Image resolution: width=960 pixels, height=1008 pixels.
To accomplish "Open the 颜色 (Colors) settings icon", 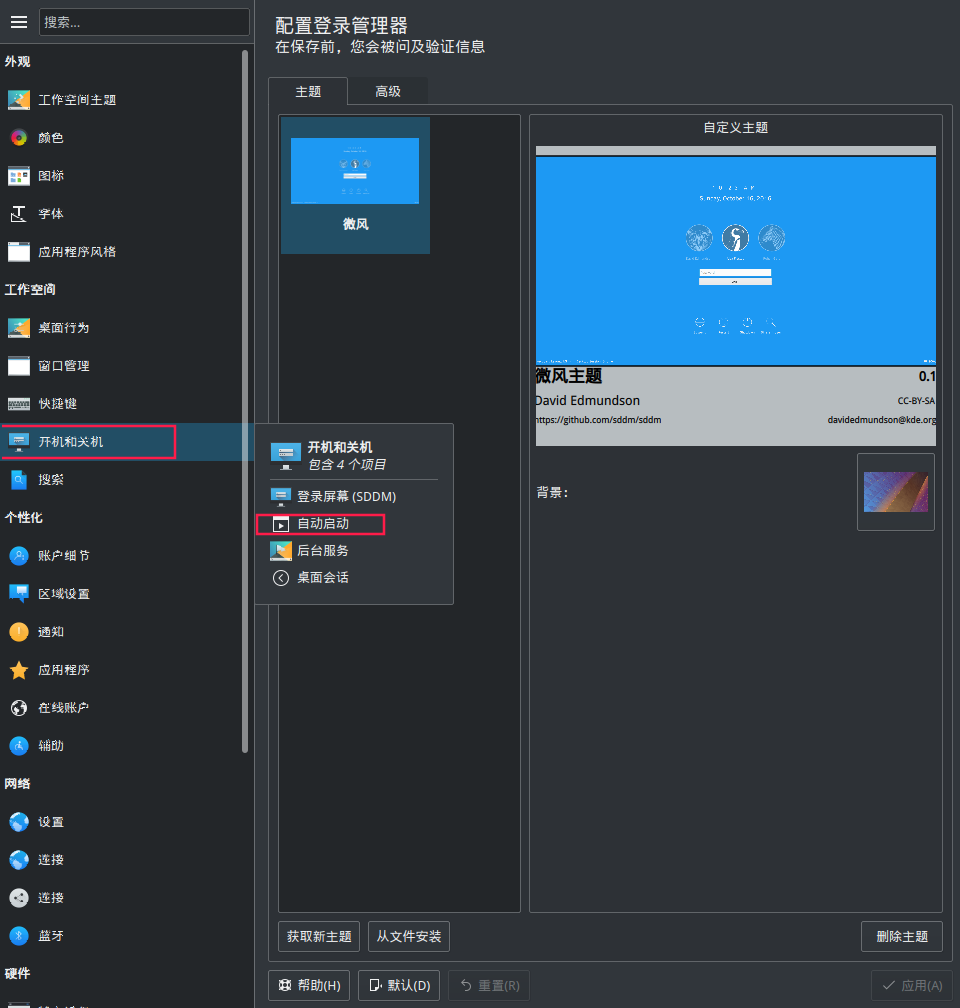I will [x=18, y=137].
